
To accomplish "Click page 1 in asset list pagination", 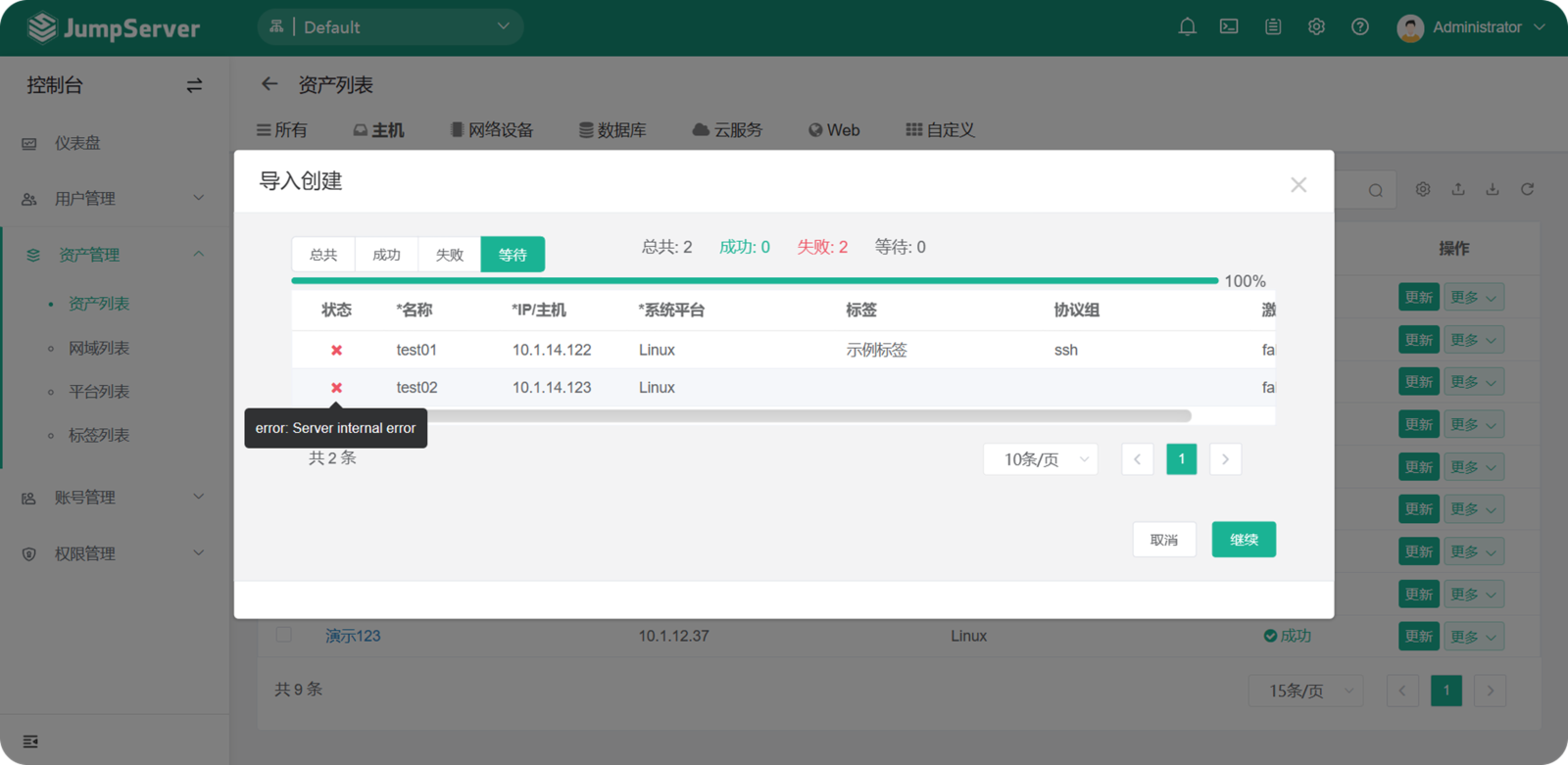I will click(x=1446, y=691).
